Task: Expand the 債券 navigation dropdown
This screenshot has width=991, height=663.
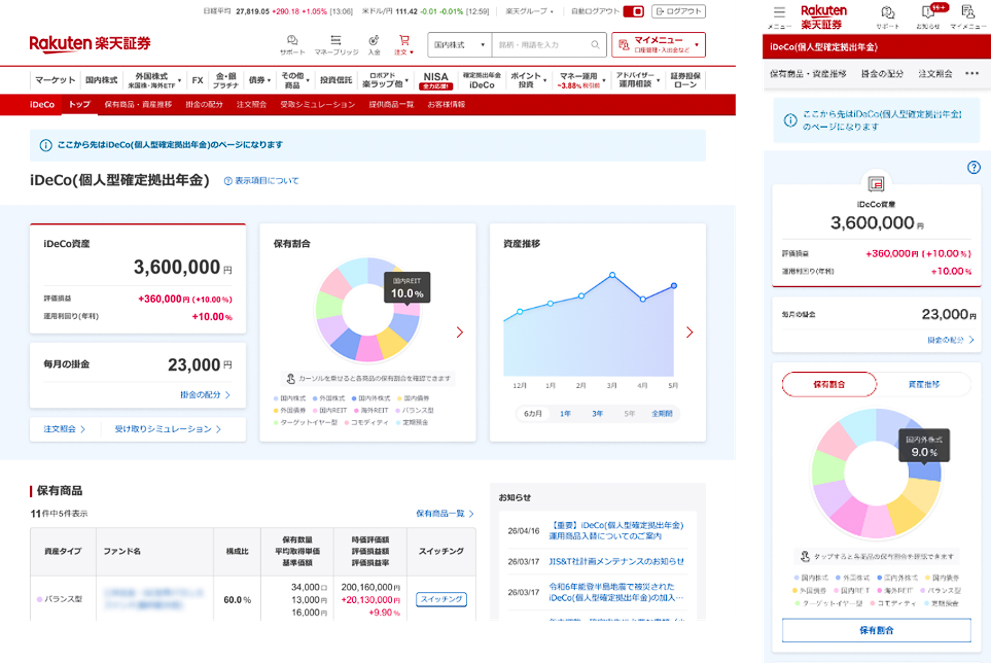Action: [260, 80]
